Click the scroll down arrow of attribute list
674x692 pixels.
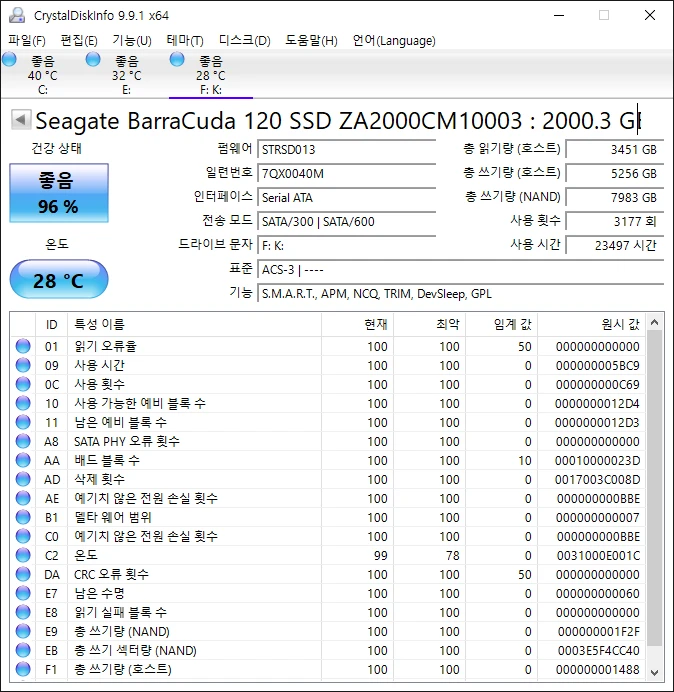click(x=655, y=673)
